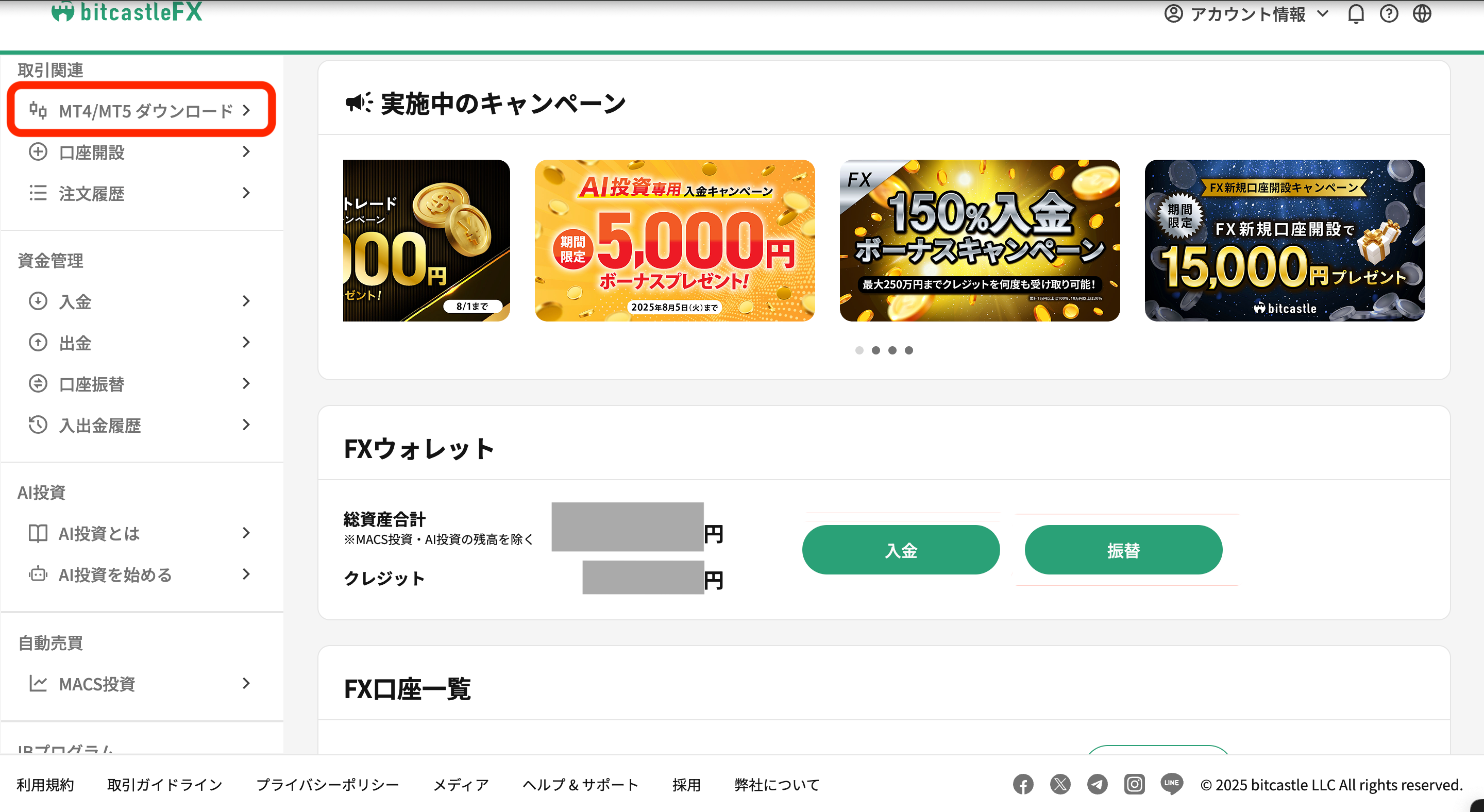Expand the 口座開設 sidebar chevron

pos(246,152)
